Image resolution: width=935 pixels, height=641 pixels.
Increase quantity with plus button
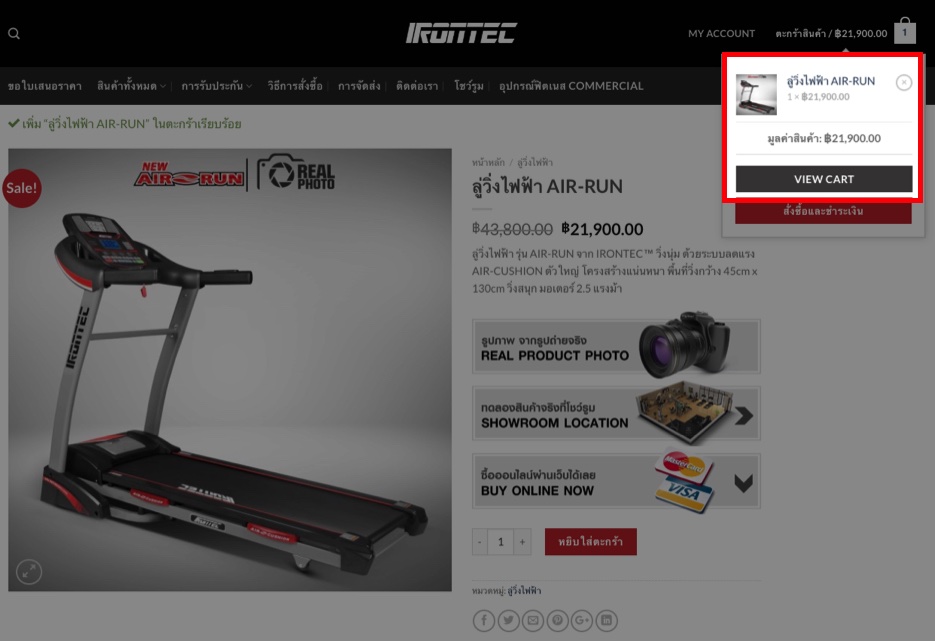tap(522, 542)
